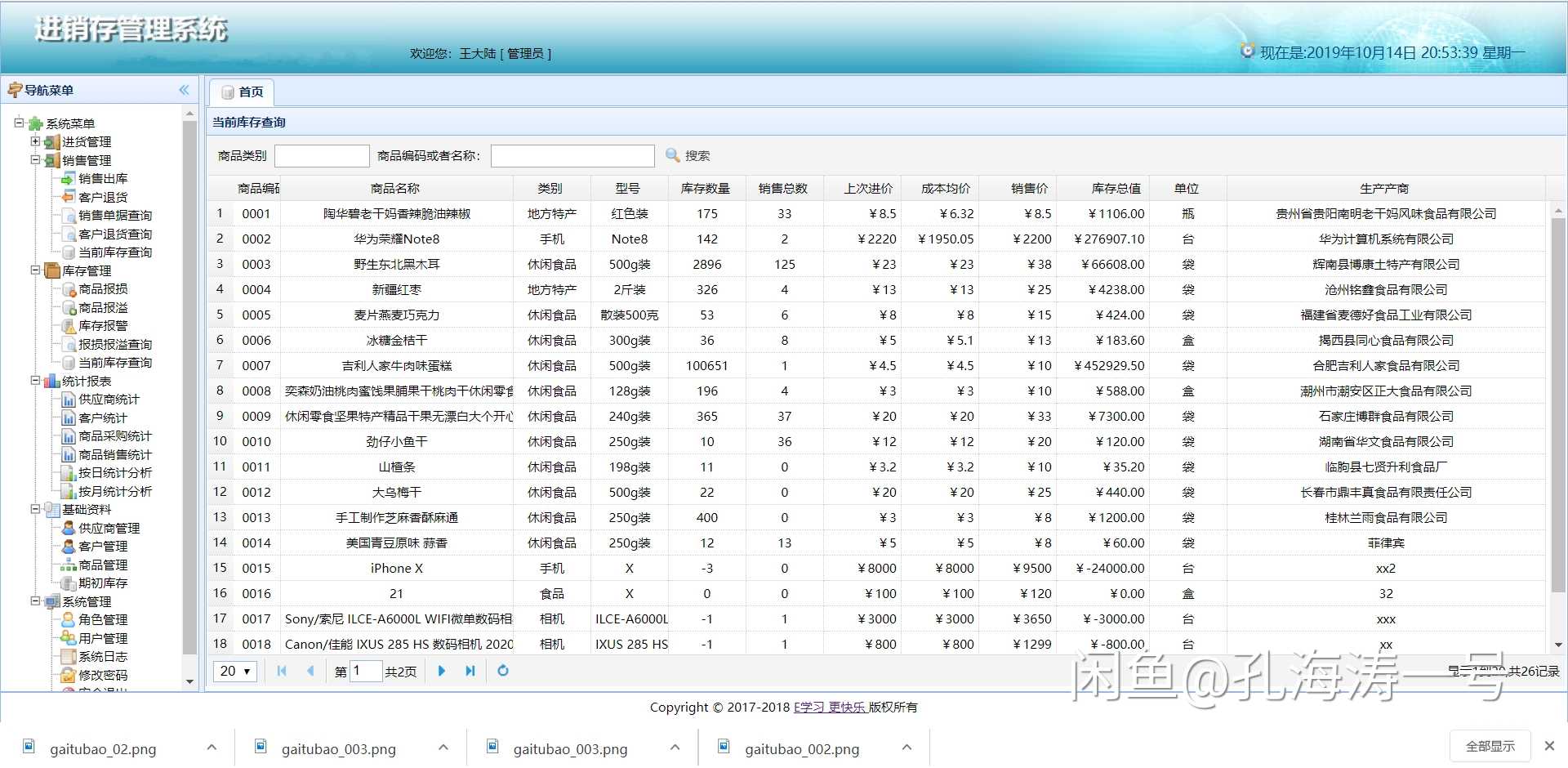Open 客户统计 report
The image size is (1568, 768).
pyautogui.click(x=103, y=417)
